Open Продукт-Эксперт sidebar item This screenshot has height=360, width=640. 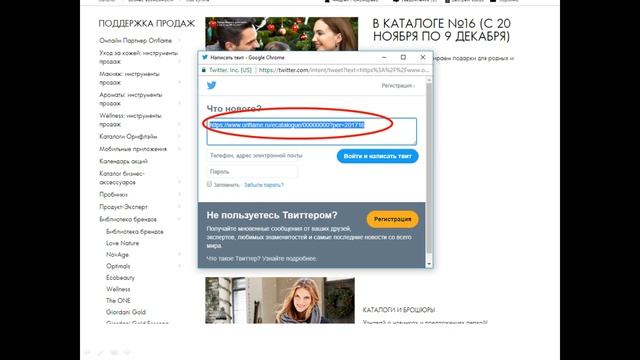click(x=123, y=207)
